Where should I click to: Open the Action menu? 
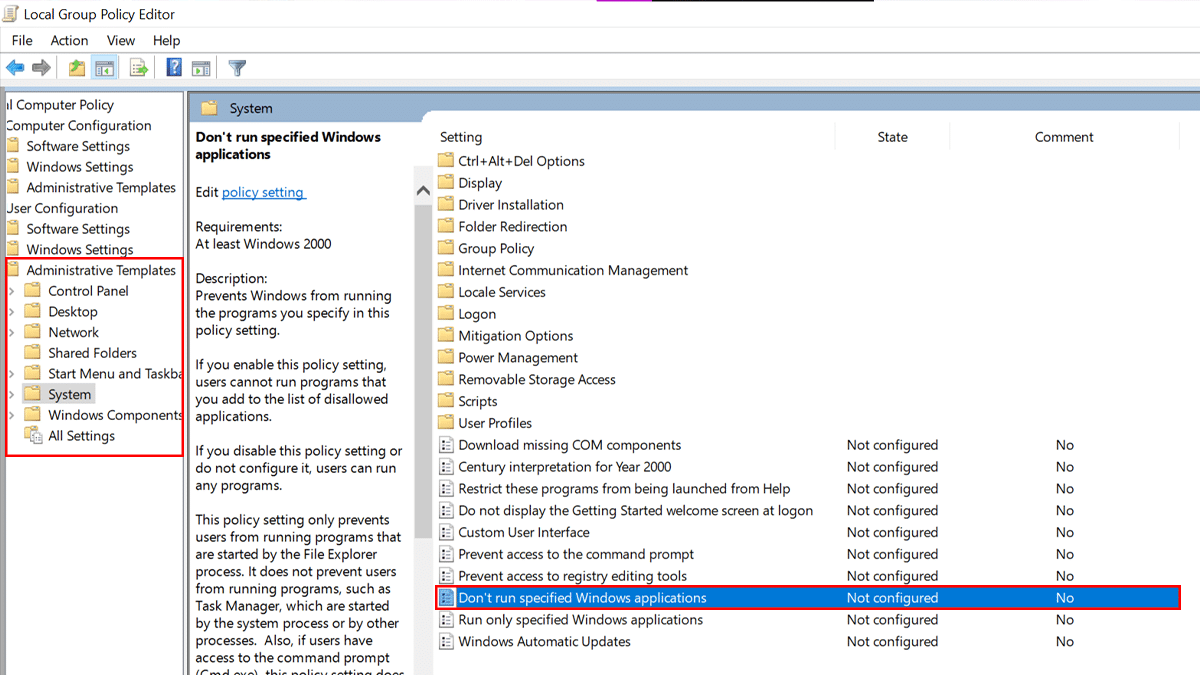coord(69,40)
